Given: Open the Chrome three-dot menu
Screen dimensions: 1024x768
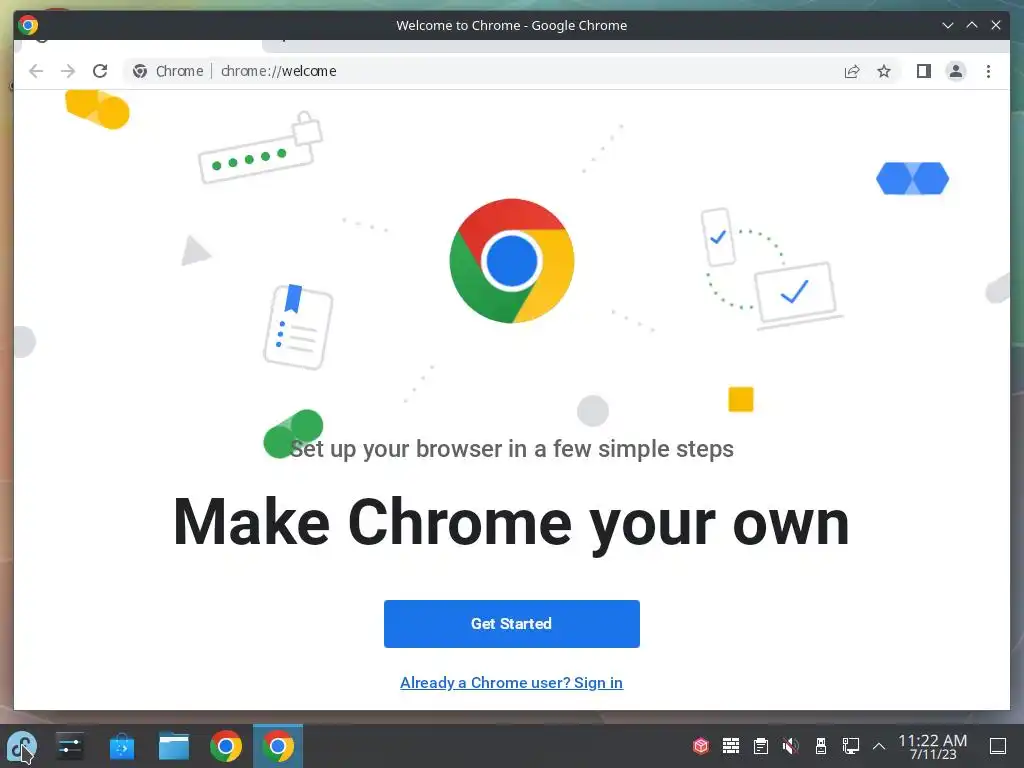Looking at the screenshot, I should [988, 71].
